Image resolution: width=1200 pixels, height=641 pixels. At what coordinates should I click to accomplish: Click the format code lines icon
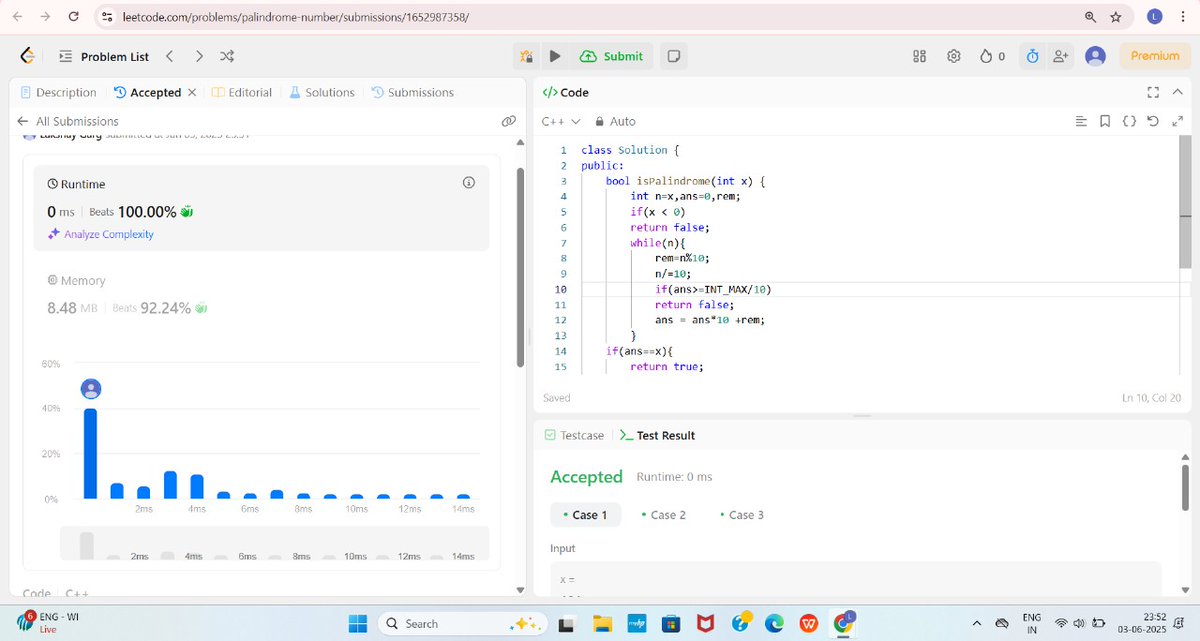tap(1081, 121)
